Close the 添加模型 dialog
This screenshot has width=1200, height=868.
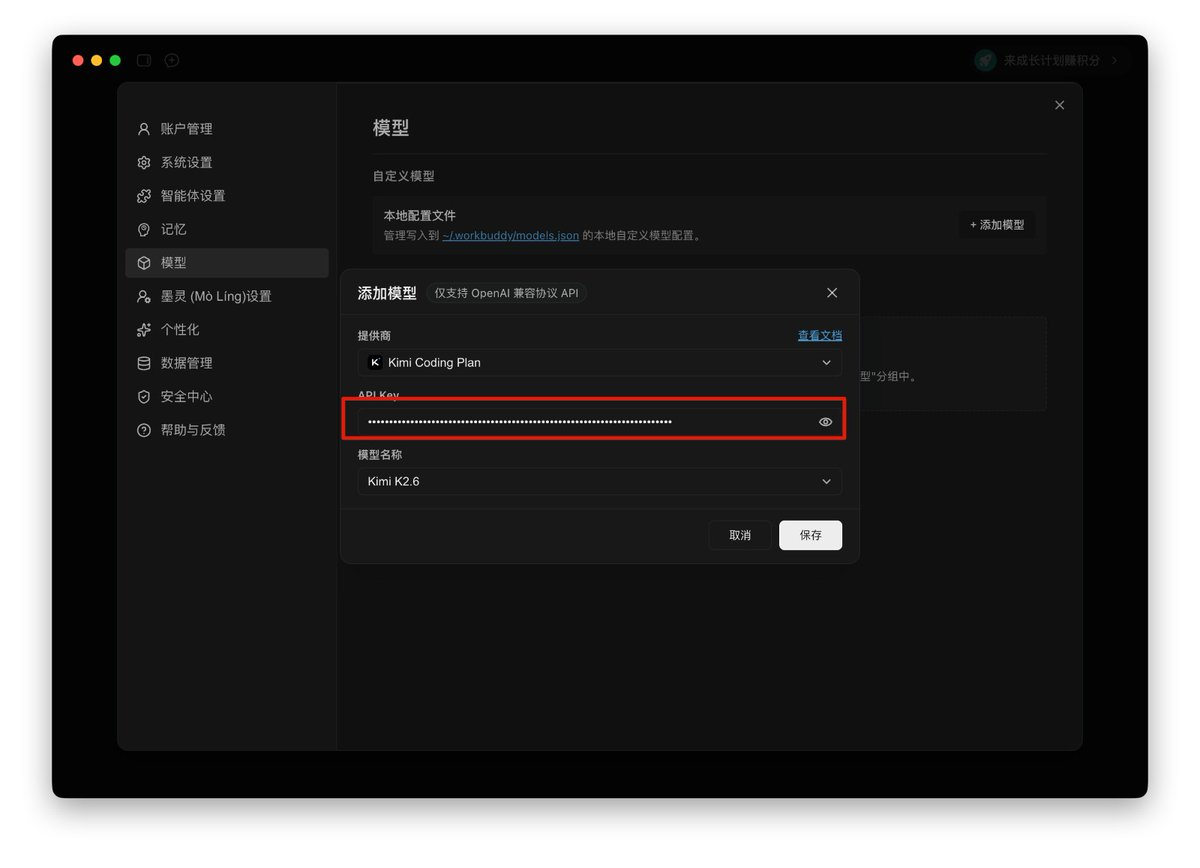[x=832, y=293]
